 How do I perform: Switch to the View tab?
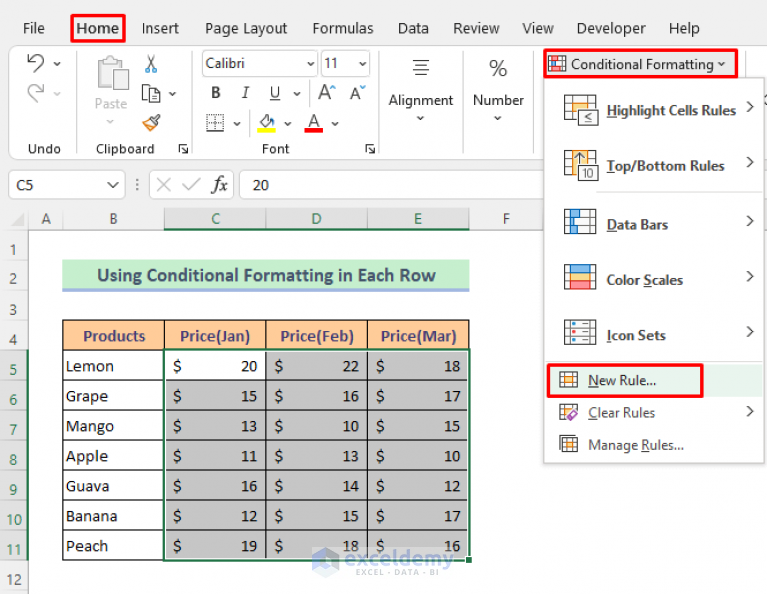point(538,28)
